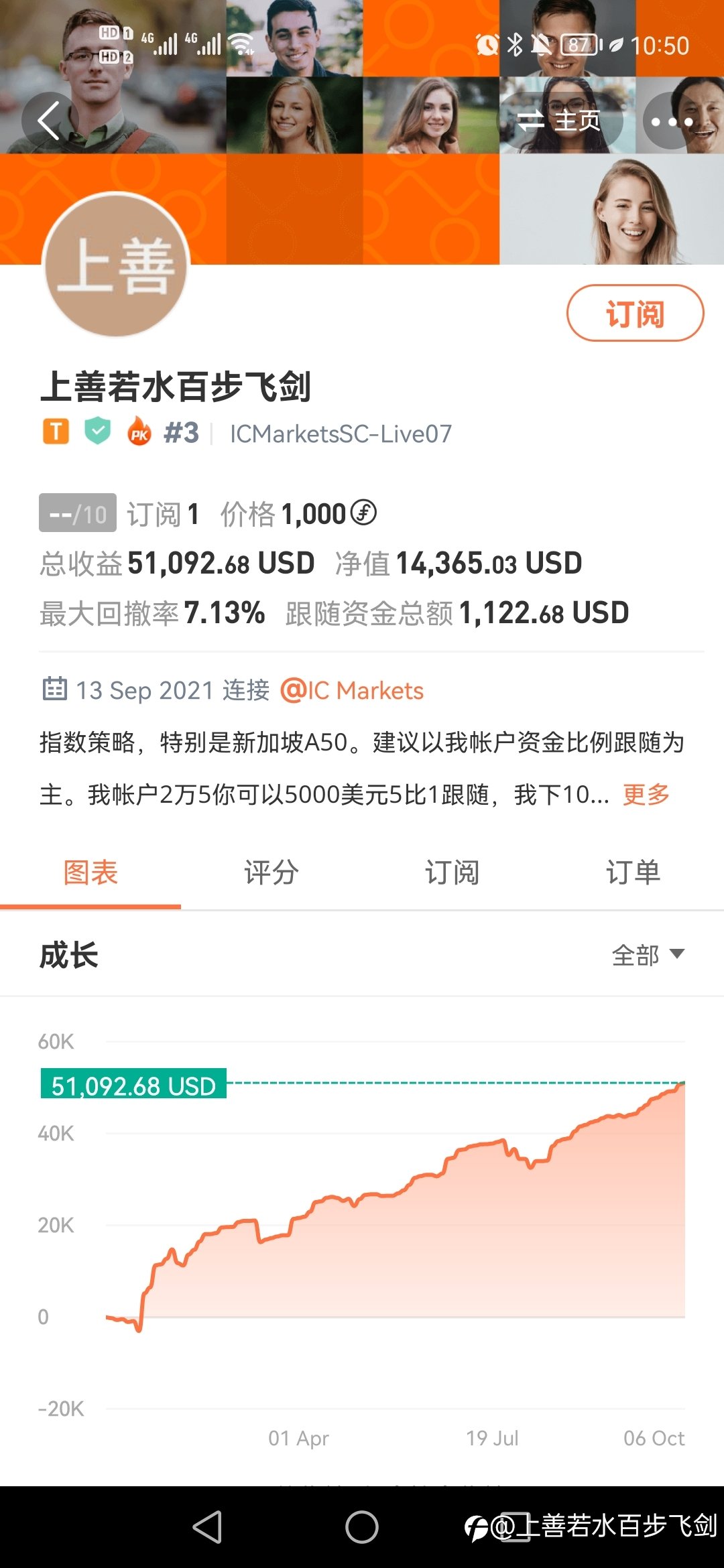This screenshot has height=1568, width=724.
Task: Tap the Android back navigation triangle
Action: tap(208, 1527)
